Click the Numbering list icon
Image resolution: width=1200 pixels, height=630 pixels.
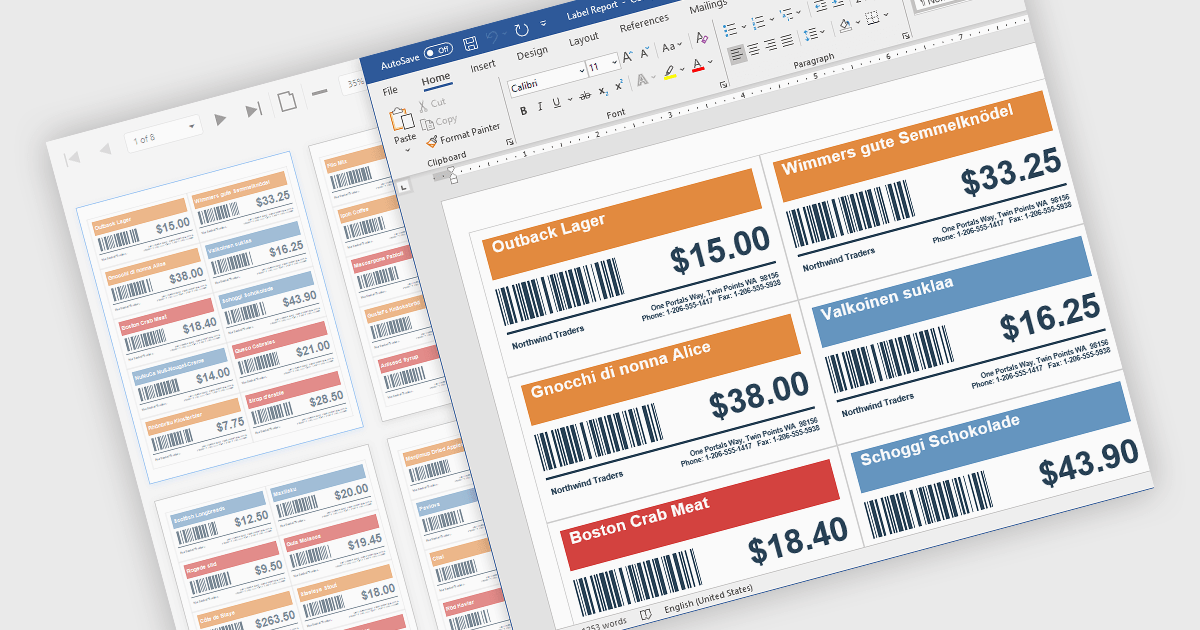pos(759,21)
